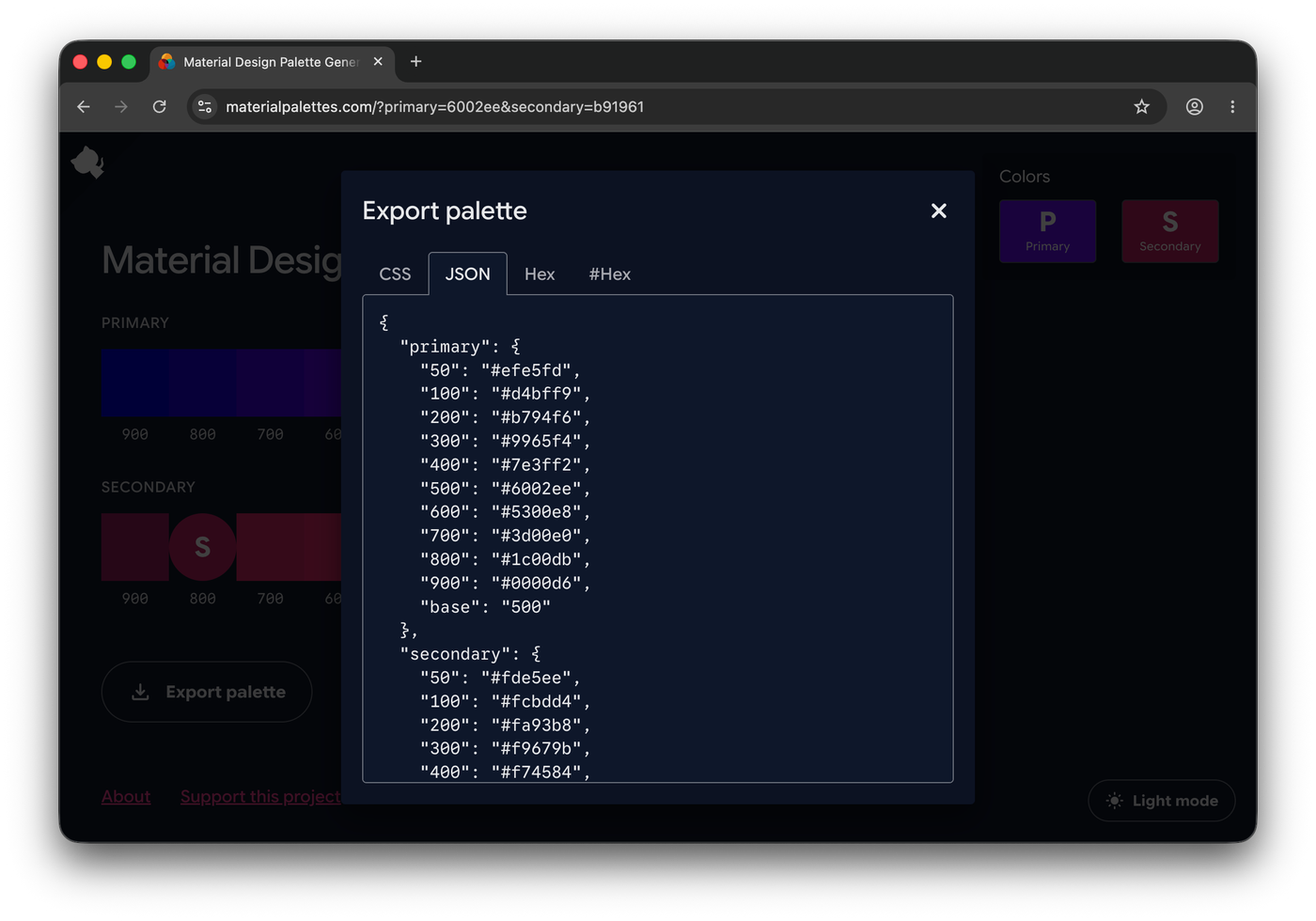Image resolution: width=1316 pixels, height=921 pixels.
Task: Click the "#1c00db" line for primary 800
Action: (505, 559)
